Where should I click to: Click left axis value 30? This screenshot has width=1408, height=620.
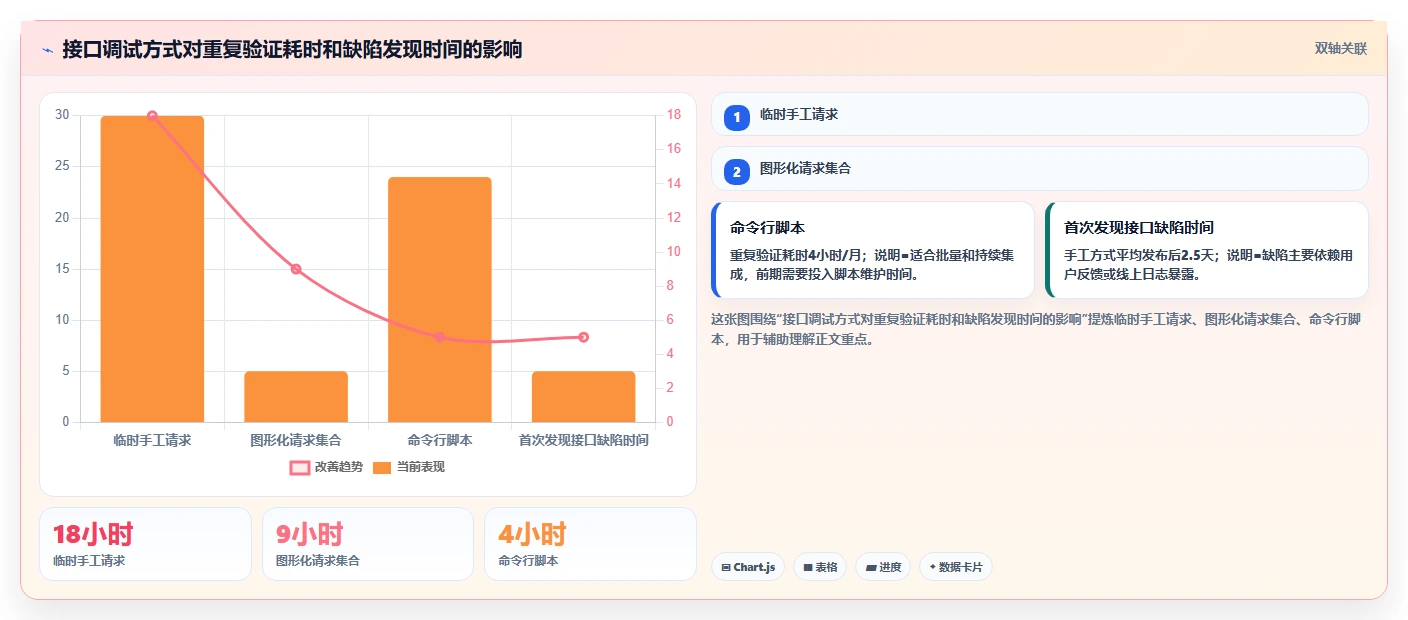[x=62, y=115]
